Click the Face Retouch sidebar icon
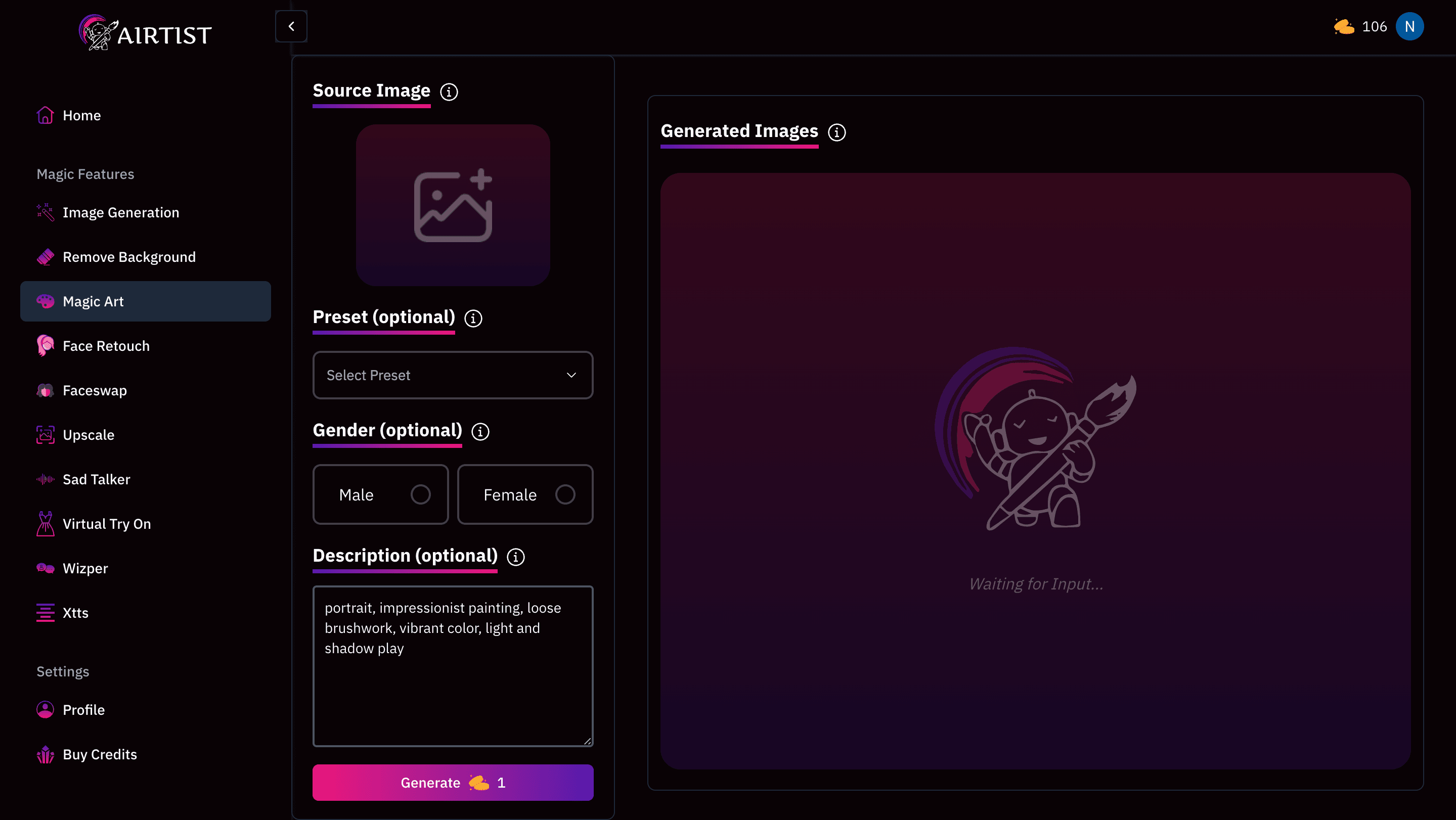 45,345
